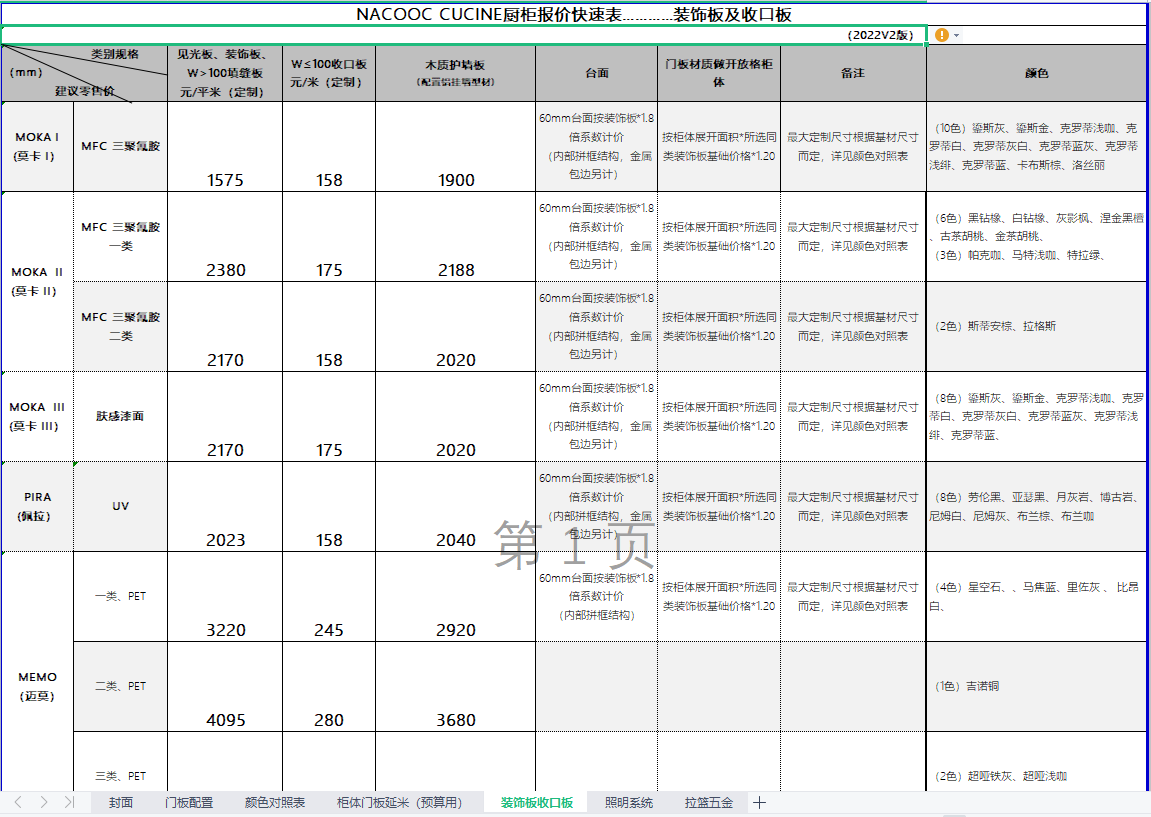Click the 1575 price cell for MOKA I
Screen dimensions: 1151x817
[225, 147]
